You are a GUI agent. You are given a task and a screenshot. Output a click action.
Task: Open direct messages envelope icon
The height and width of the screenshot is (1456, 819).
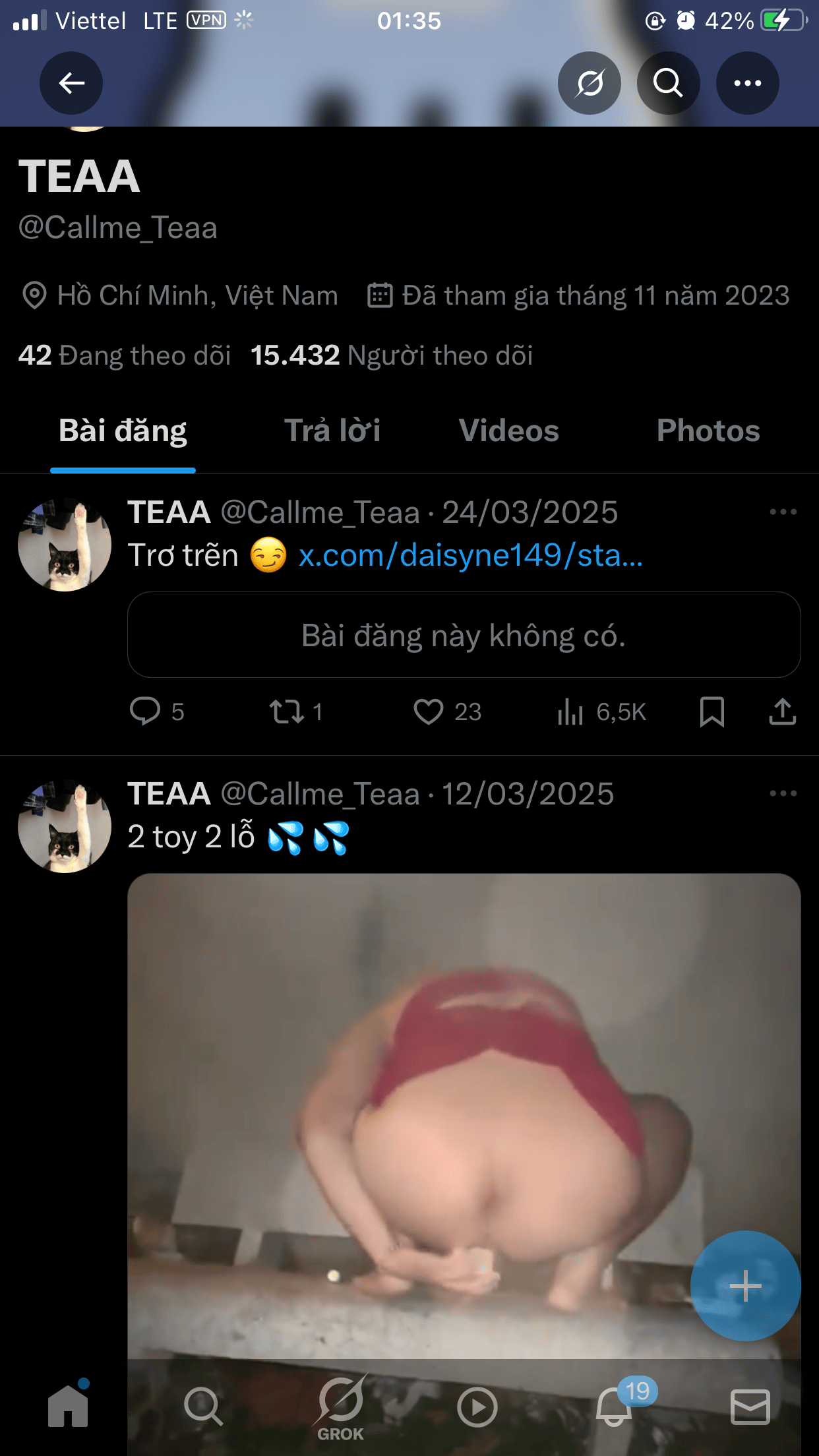tap(750, 1407)
